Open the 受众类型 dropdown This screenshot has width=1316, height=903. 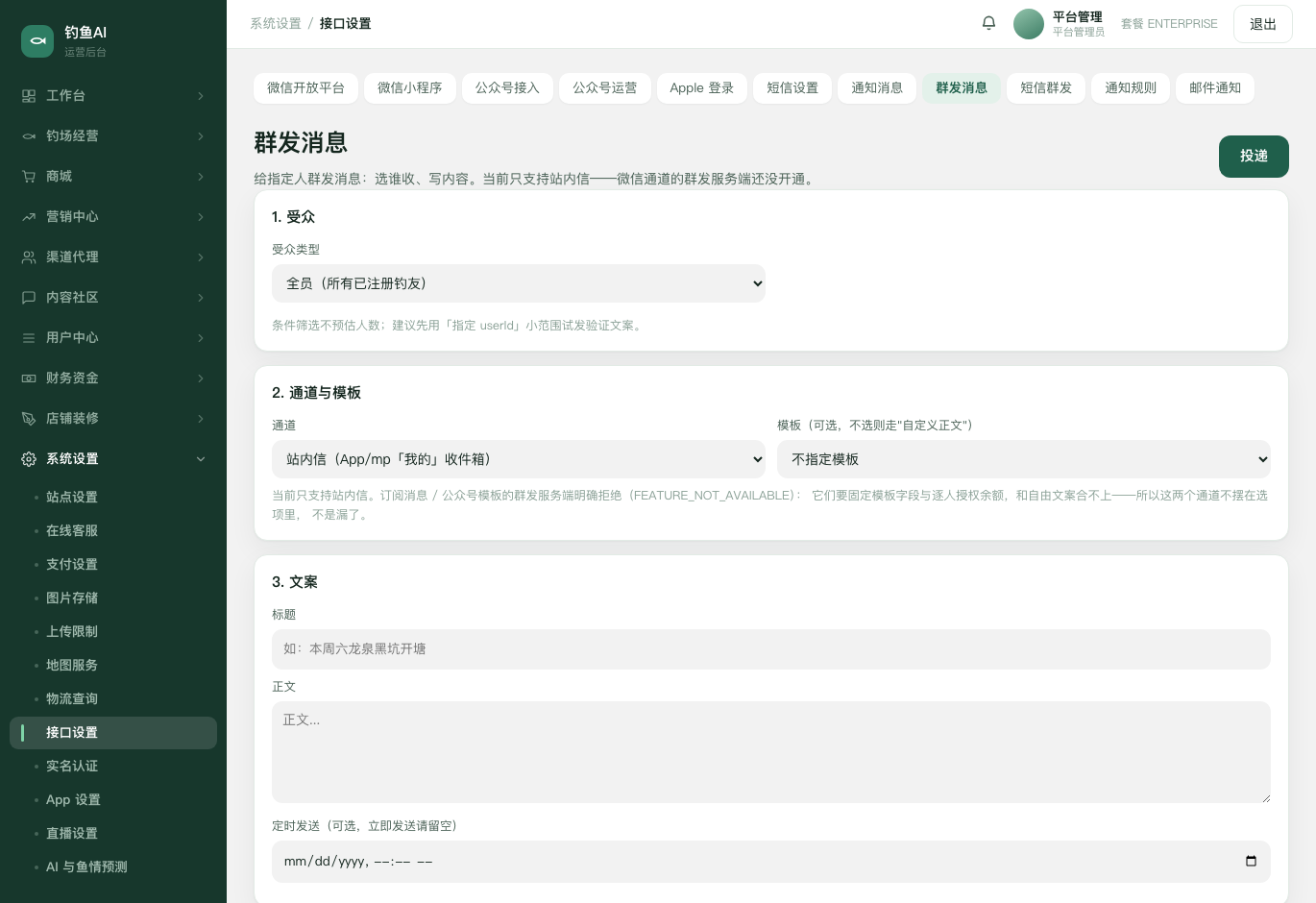519,283
